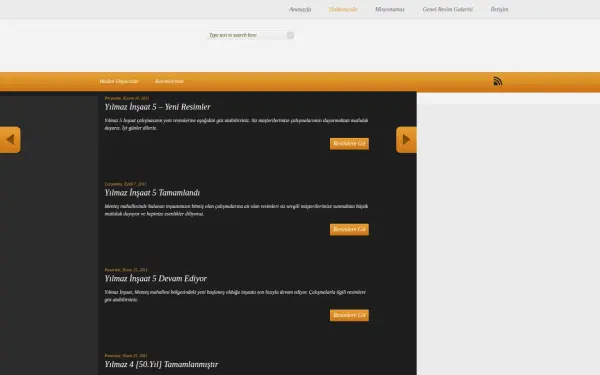Open the second link in the orange bar

(169, 81)
